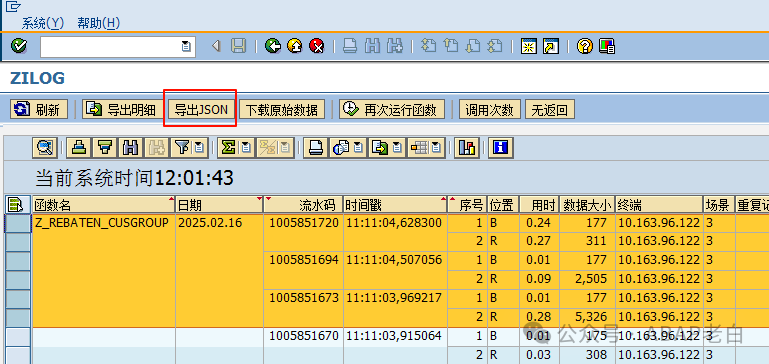Open the dropdown next to Subtotals icon
This screenshot has height=364, width=769.
(x=285, y=147)
